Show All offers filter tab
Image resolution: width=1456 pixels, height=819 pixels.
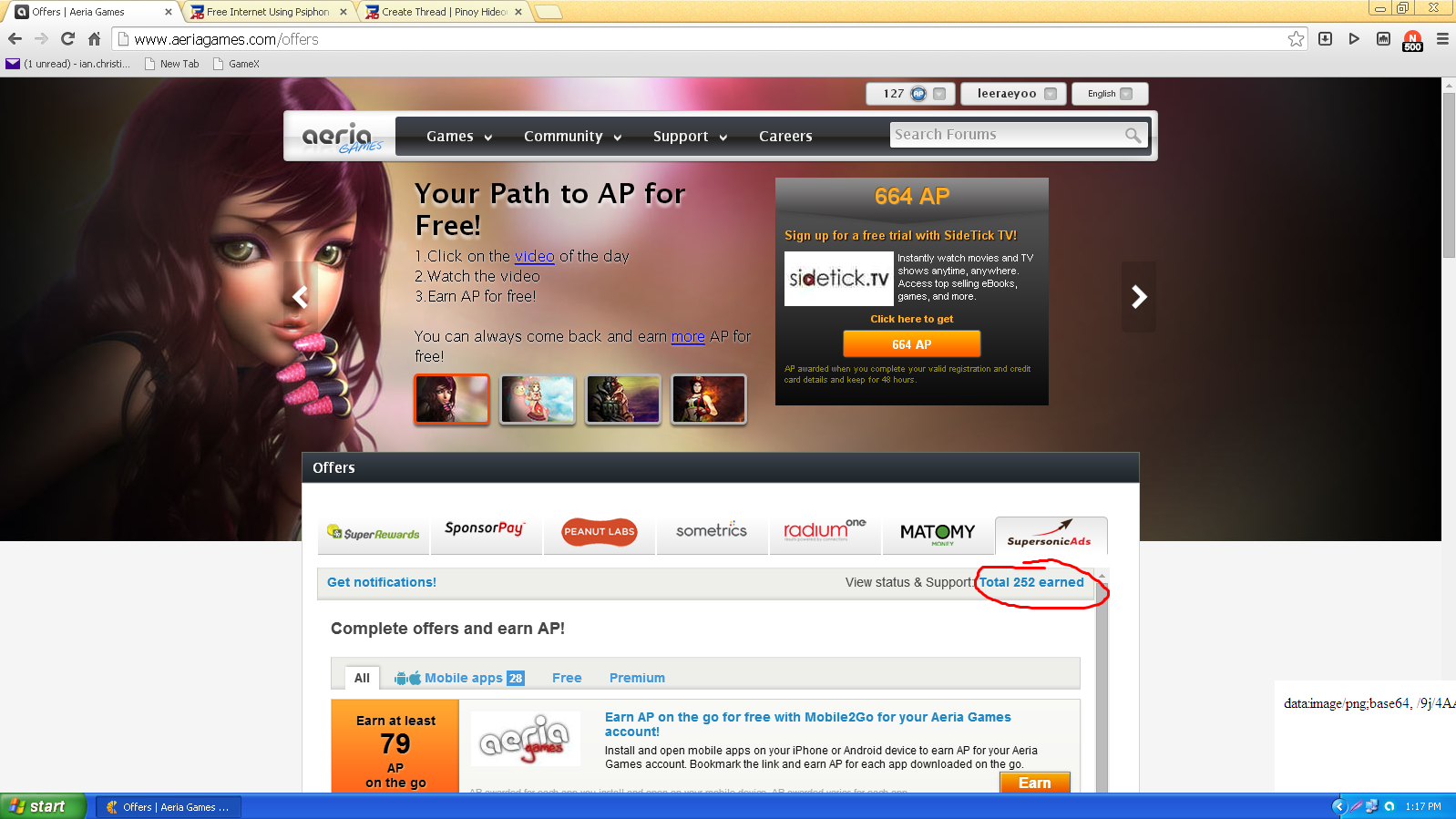click(x=362, y=678)
